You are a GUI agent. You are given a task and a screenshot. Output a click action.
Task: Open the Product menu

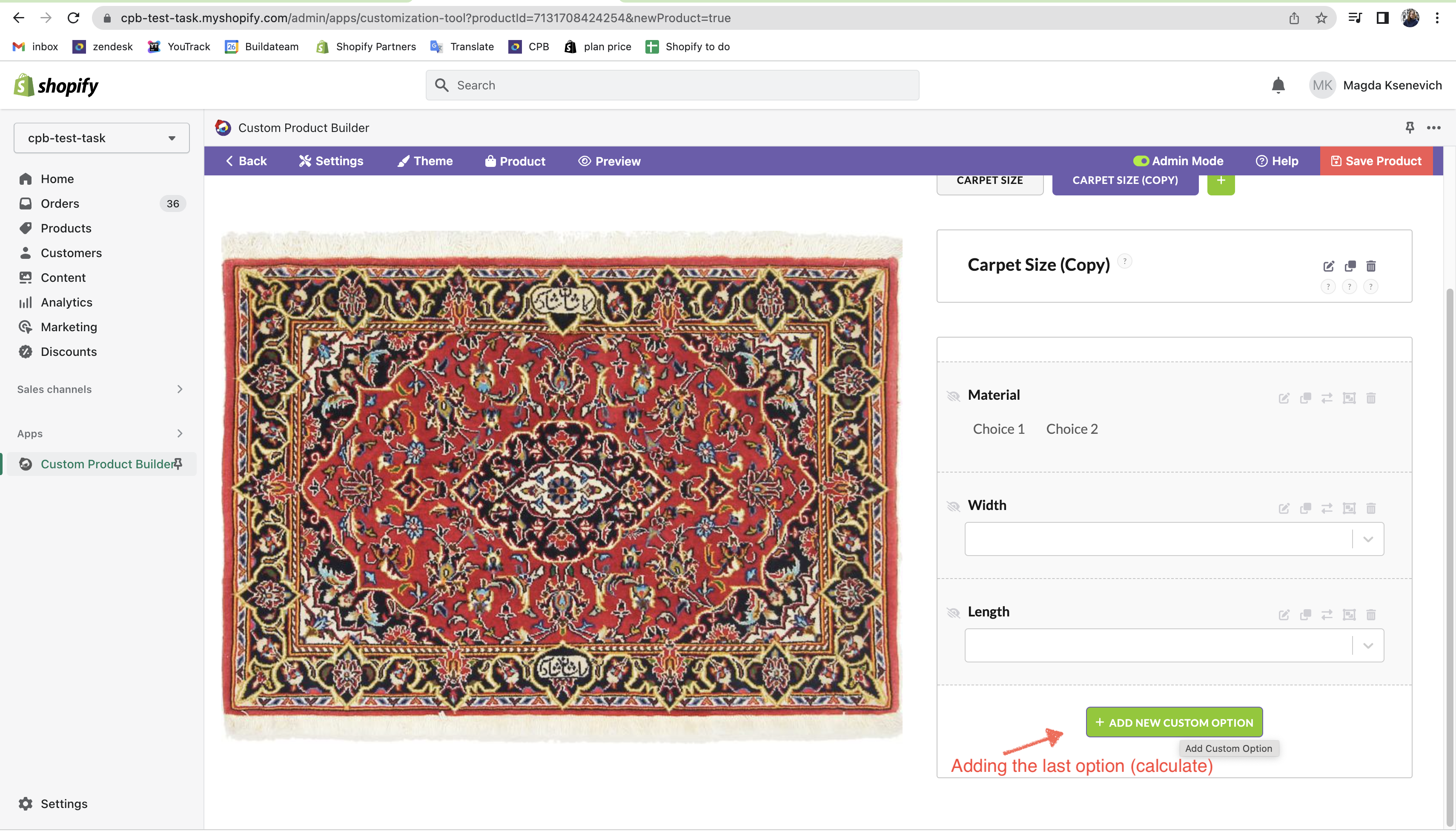tap(516, 161)
